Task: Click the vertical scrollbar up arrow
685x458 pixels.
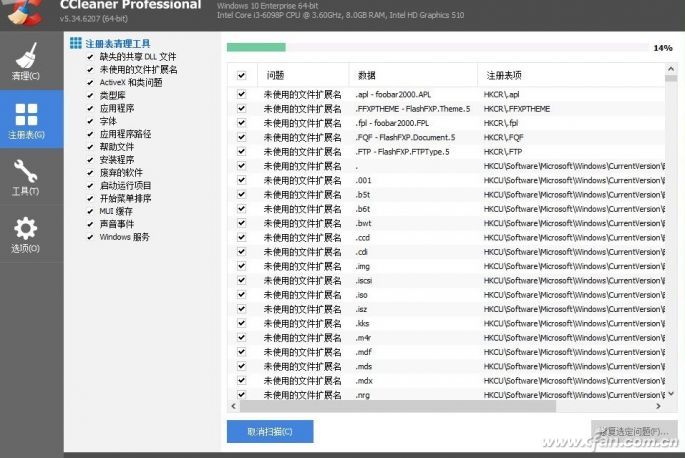Action: (x=671, y=69)
